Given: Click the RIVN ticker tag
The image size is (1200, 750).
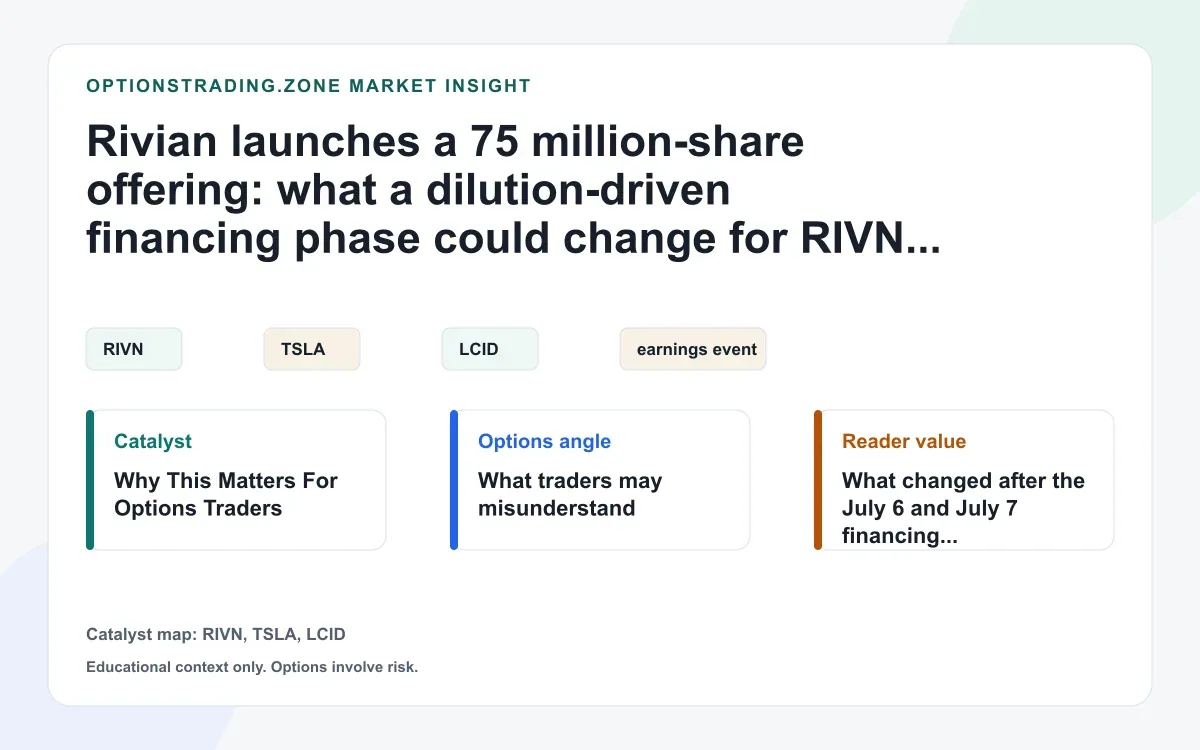Looking at the screenshot, I should (x=134, y=349).
